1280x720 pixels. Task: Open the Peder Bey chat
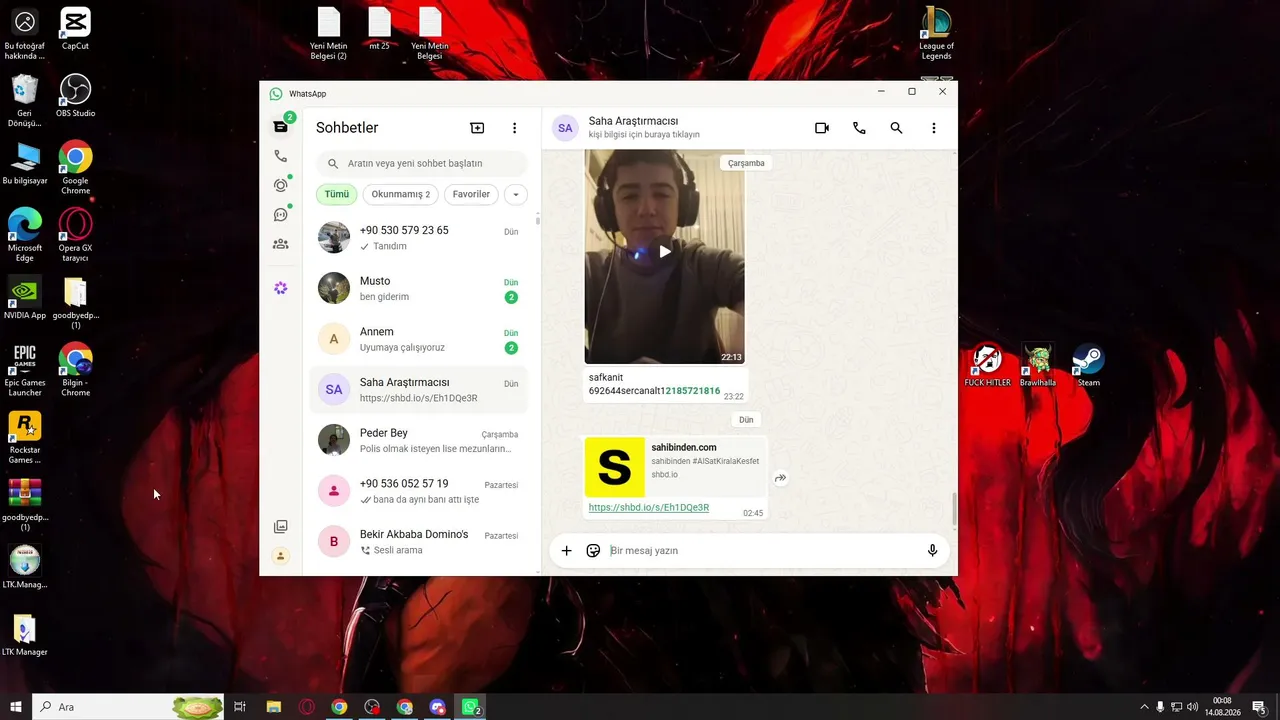point(419,440)
